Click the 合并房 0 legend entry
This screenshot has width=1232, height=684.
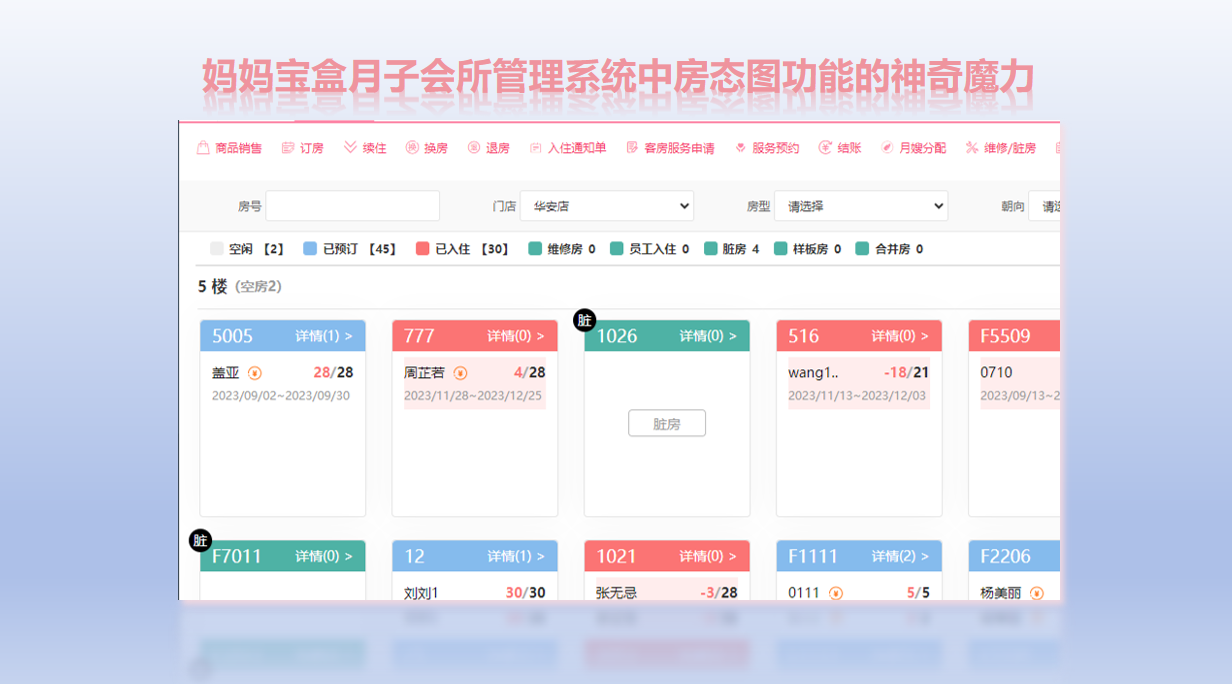pos(890,249)
